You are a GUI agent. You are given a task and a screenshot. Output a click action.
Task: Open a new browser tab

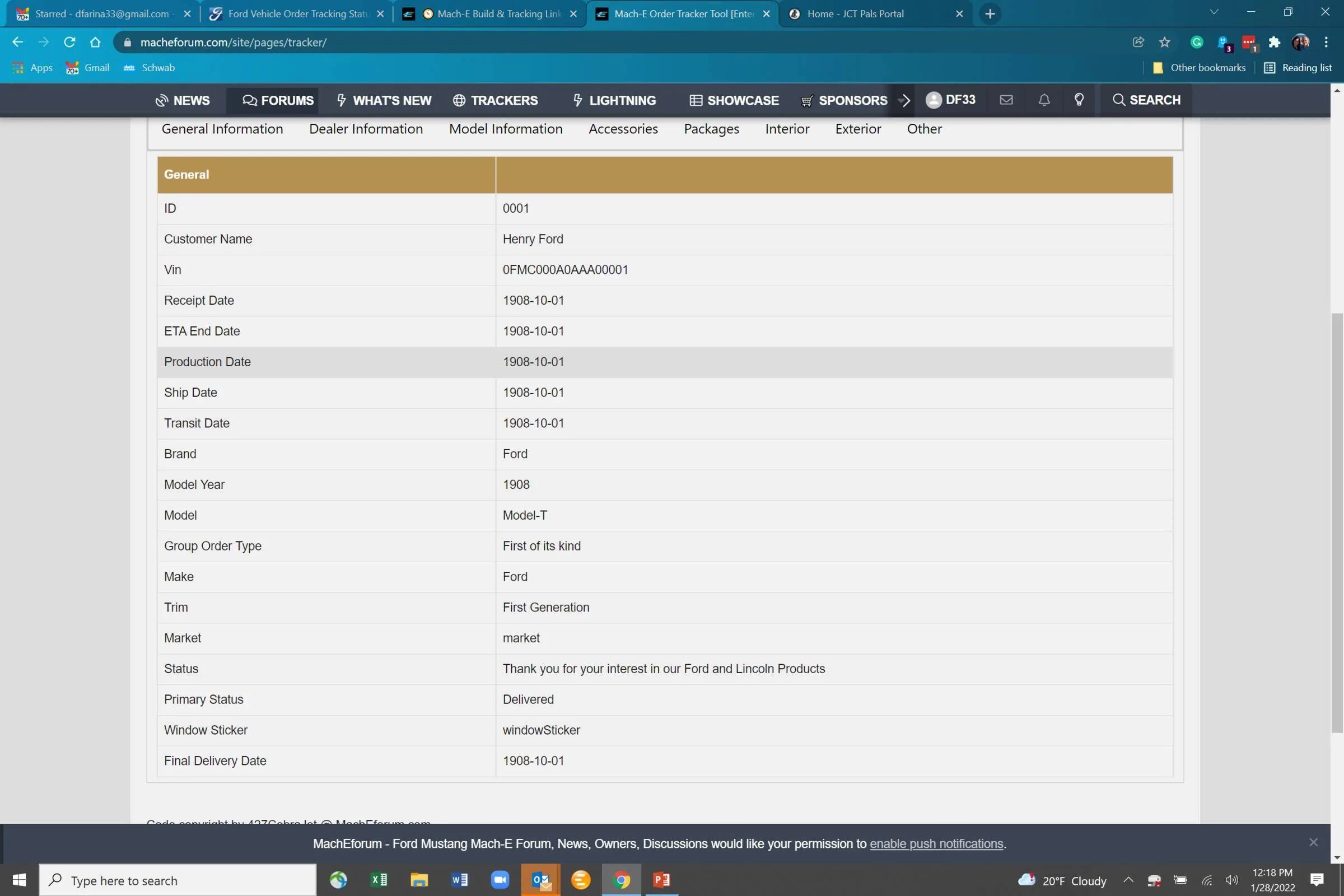(x=990, y=13)
